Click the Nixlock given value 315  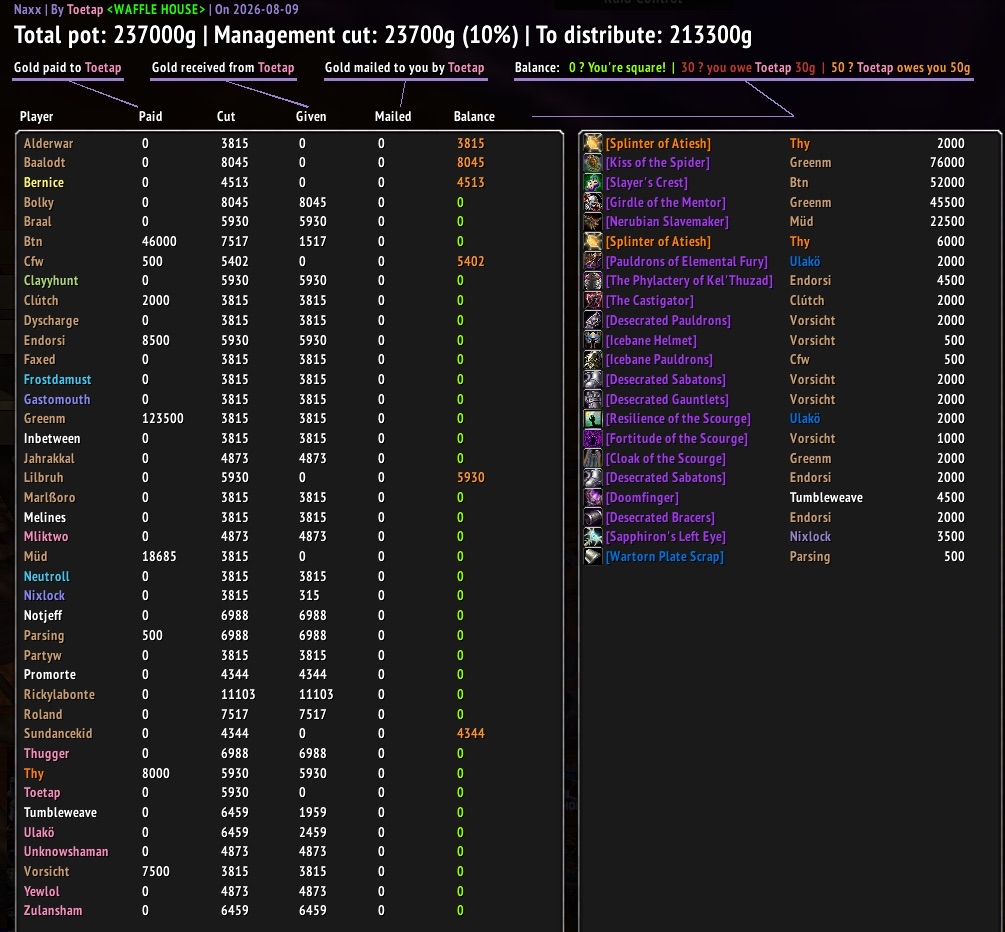coord(309,595)
